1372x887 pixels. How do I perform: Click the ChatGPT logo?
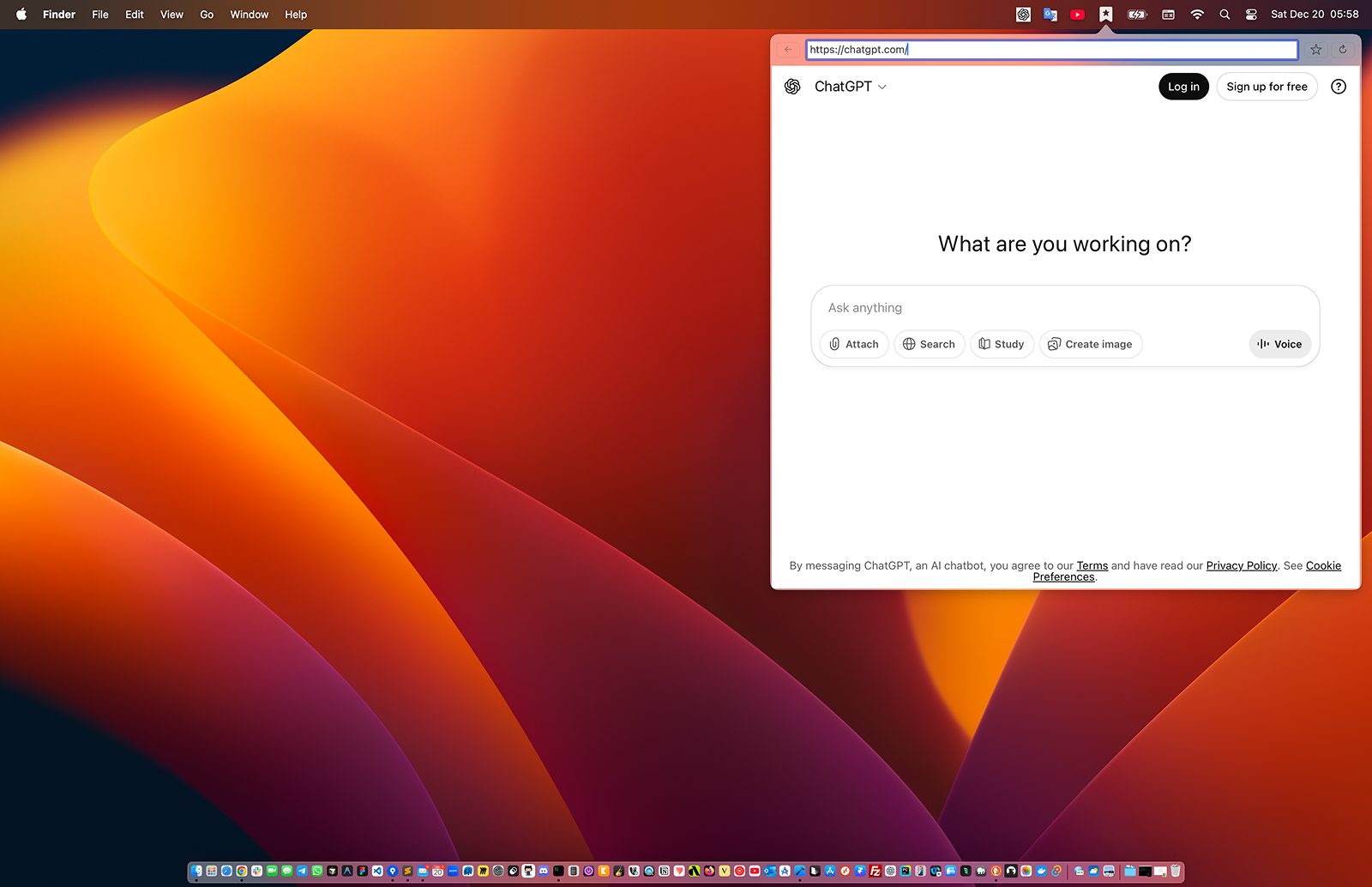coord(793,87)
